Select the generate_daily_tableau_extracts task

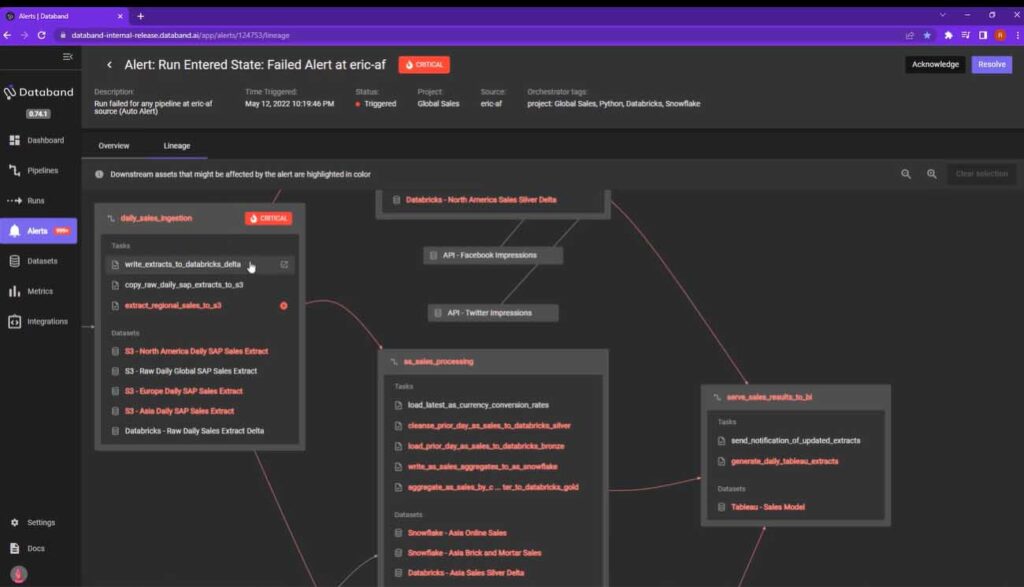(784, 462)
